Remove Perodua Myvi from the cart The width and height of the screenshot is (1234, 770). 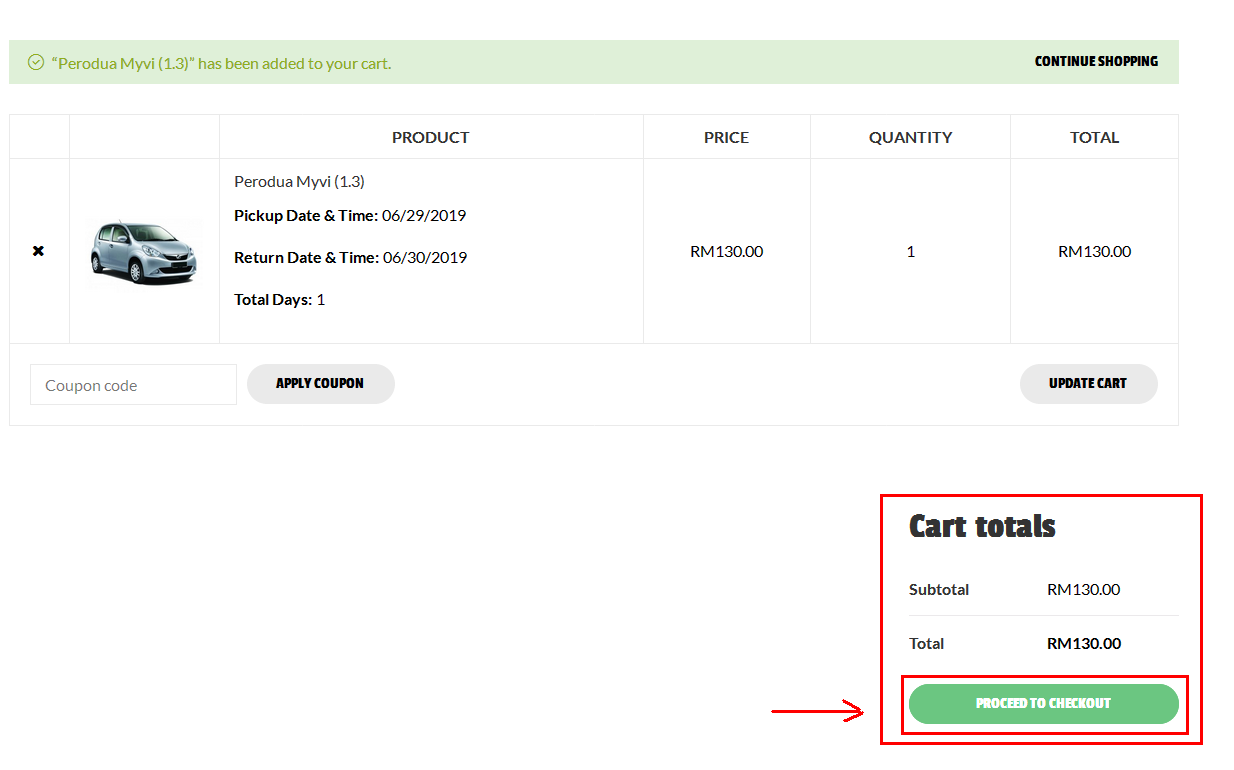38,251
